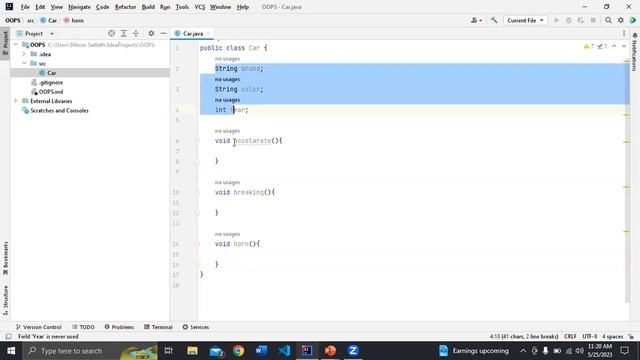The image size is (640, 360).
Task: Click OOPS in the breadcrumb navigation bar
Action: tap(13, 20)
